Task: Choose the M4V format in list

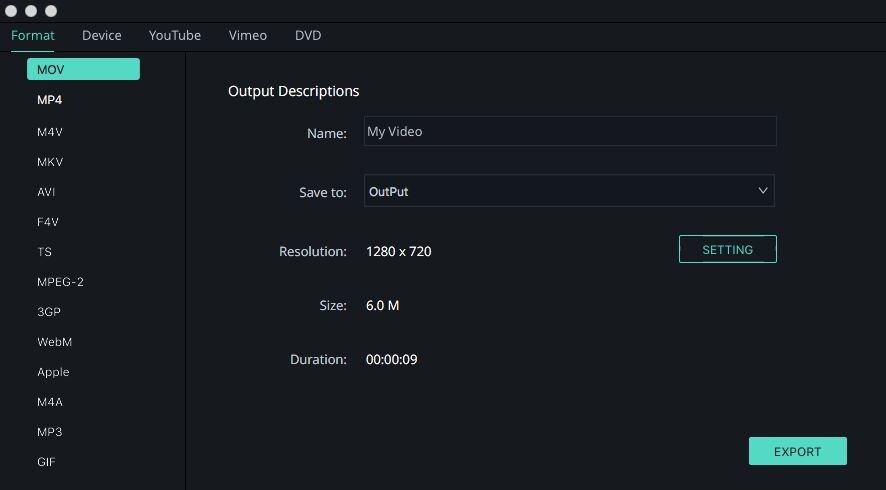Action: 50,132
